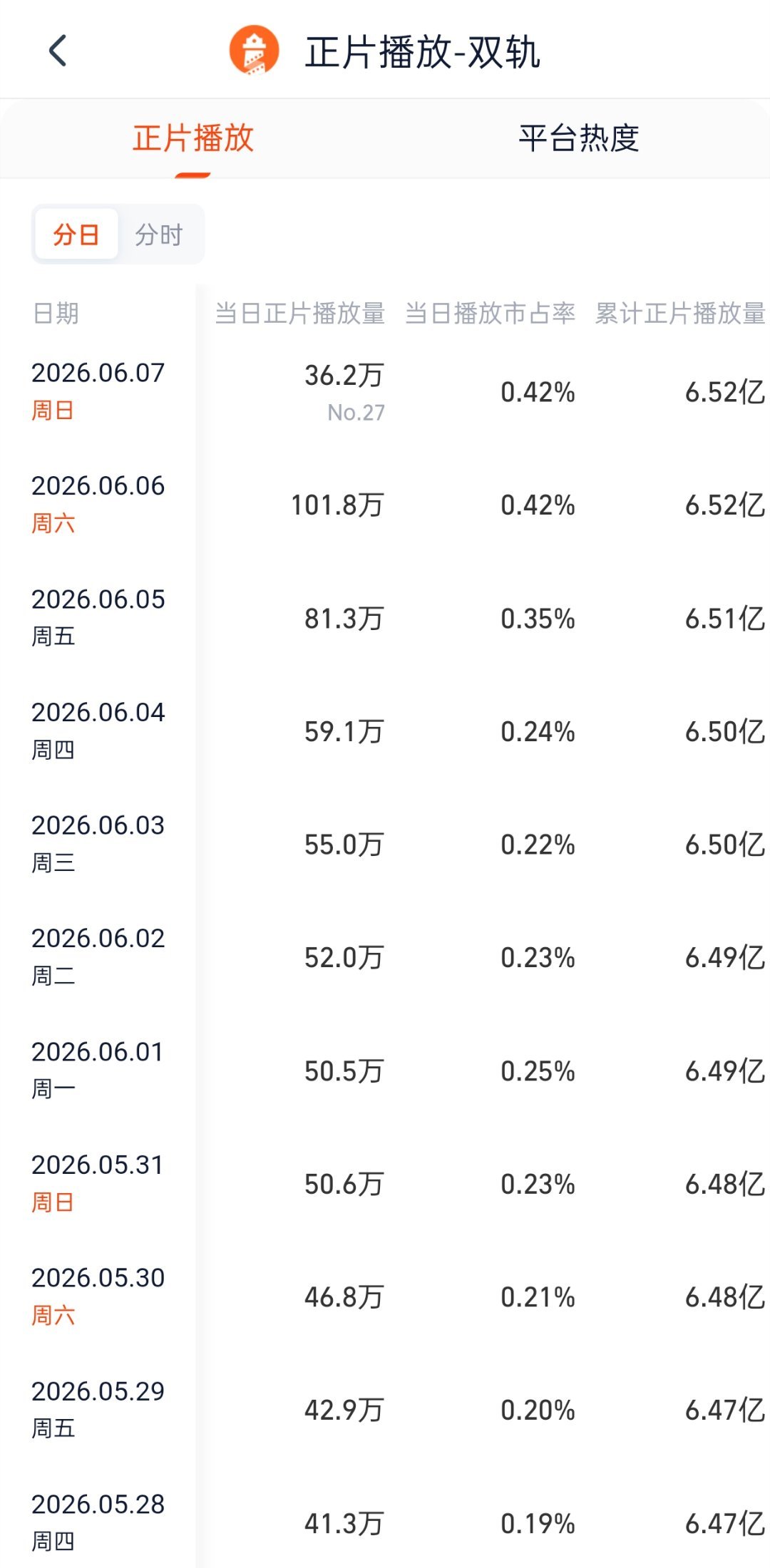Select the 正片播放 tab

(192, 138)
